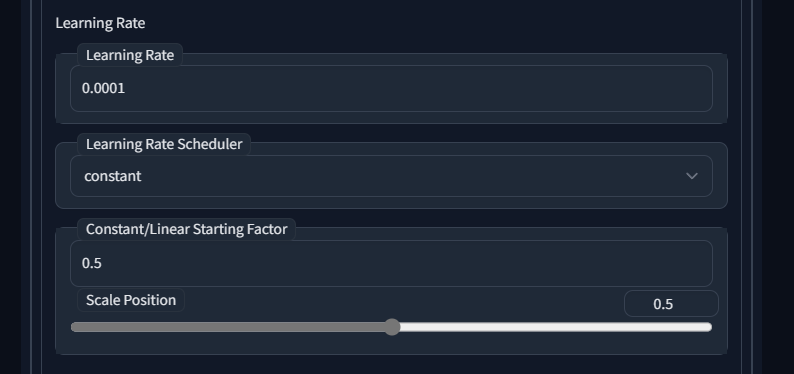Click the dropdown chevron arrow beside constant

tap(692, 176)
